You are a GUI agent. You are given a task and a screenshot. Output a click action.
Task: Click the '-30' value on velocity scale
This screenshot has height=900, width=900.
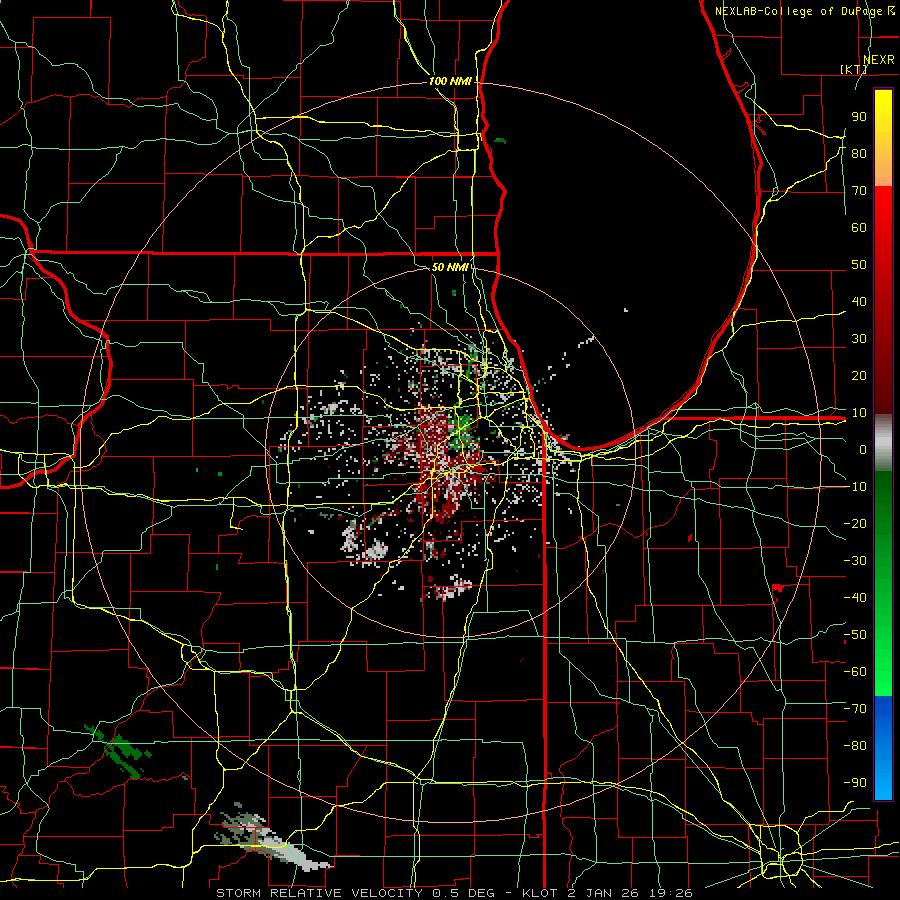point(855,560)
